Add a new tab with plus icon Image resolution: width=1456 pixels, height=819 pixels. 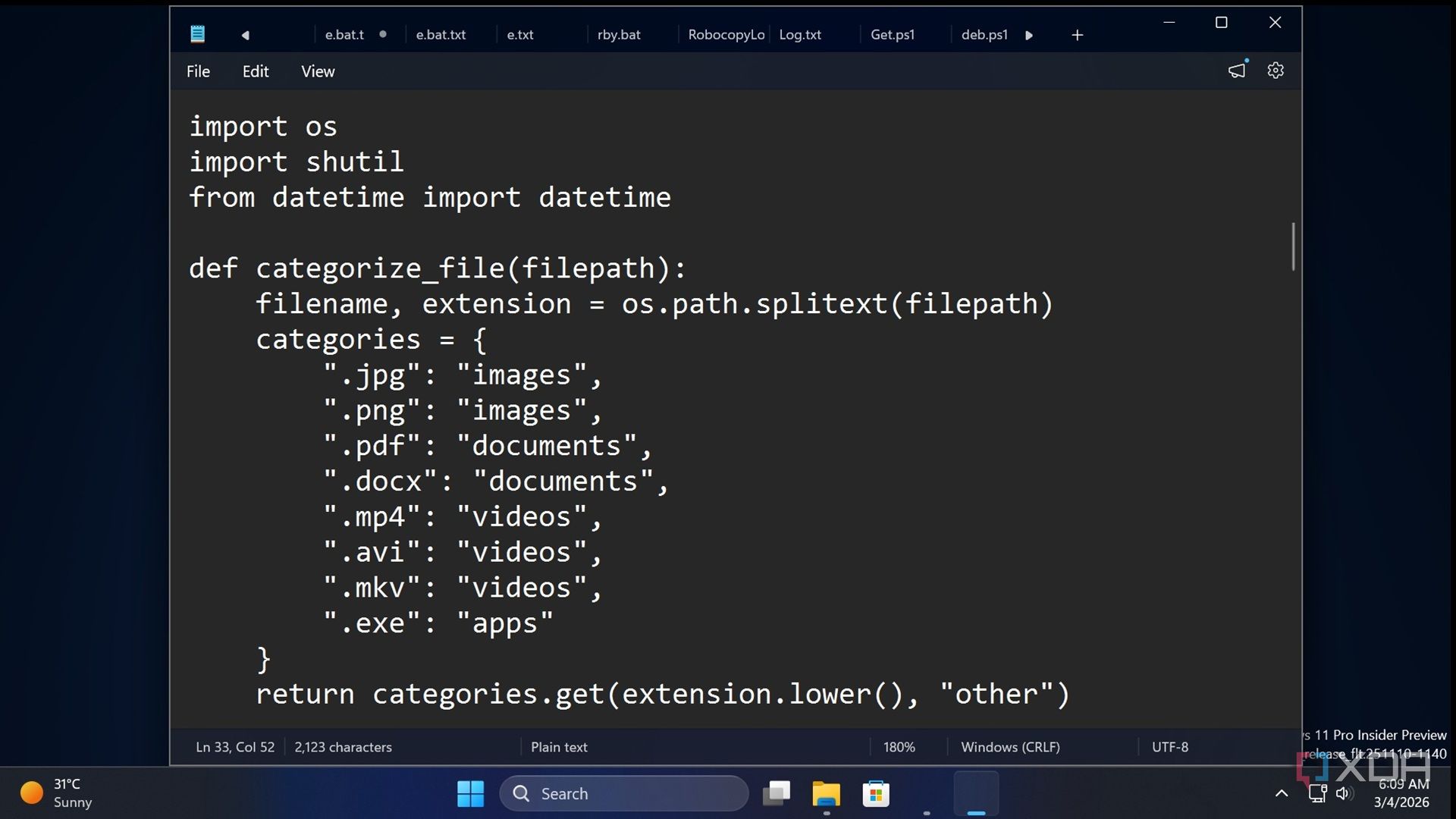1077,35
